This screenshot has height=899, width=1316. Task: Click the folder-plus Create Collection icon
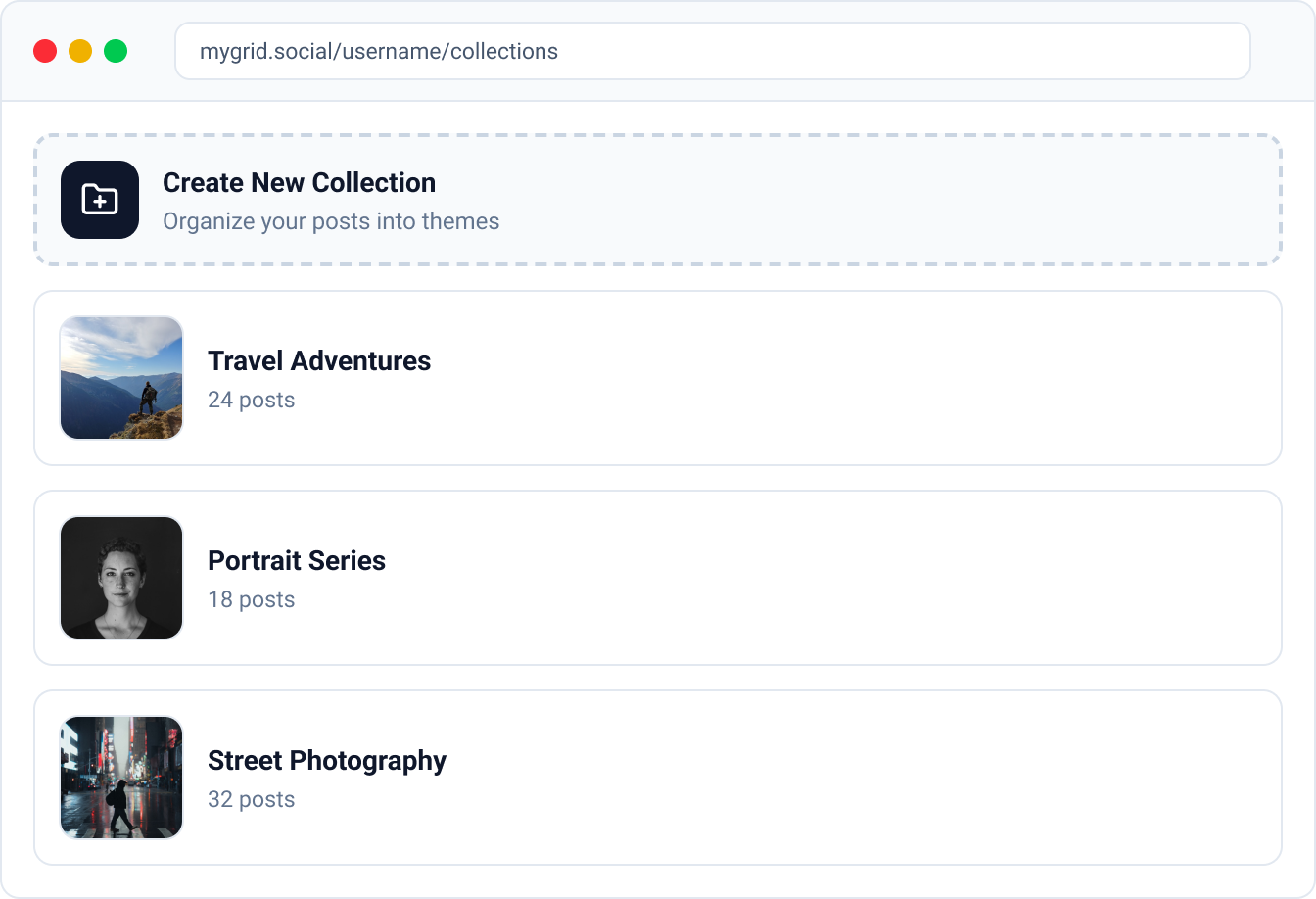(x=100, y=200)
